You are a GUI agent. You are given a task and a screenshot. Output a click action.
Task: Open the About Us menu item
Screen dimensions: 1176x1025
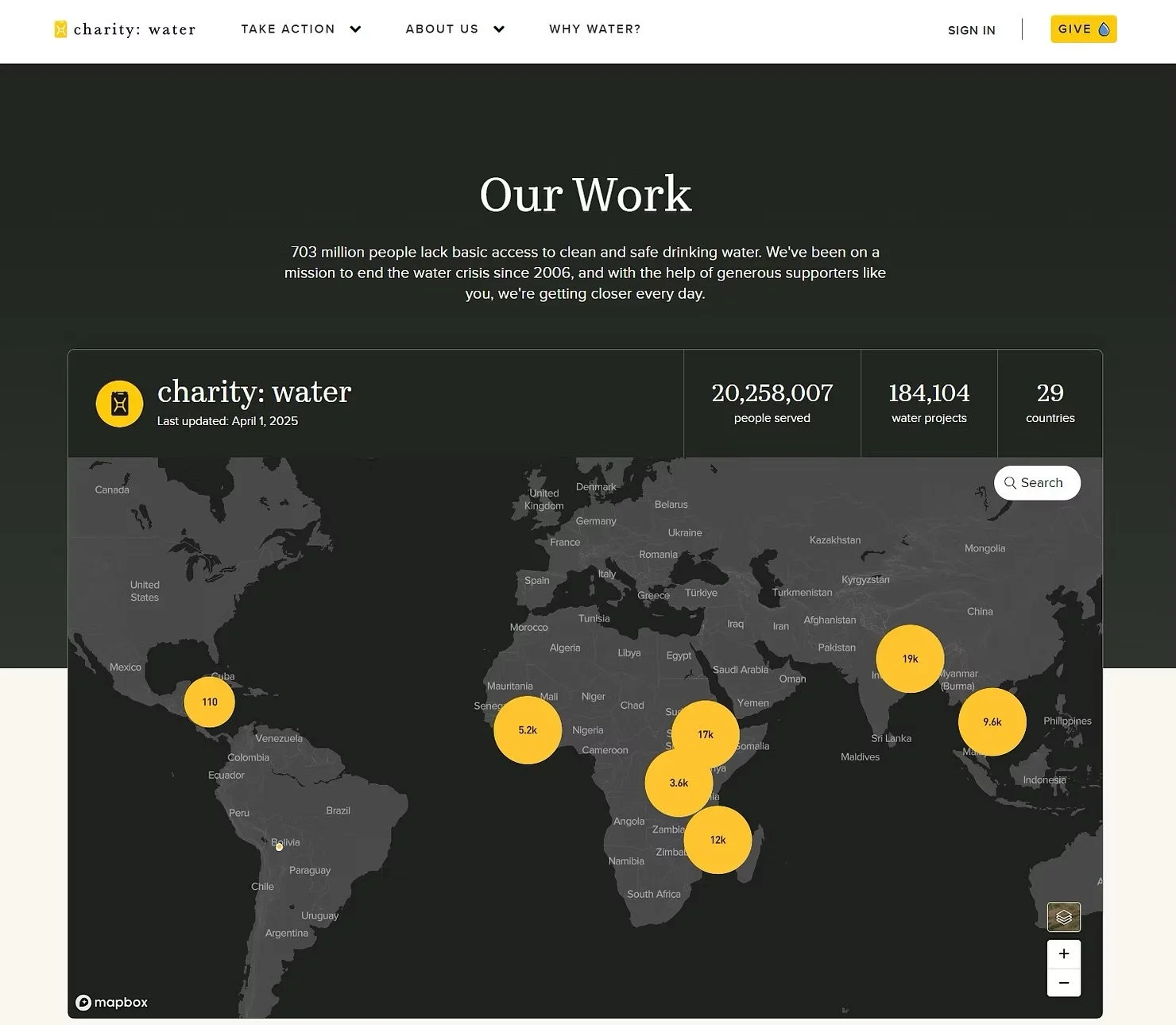[442, 29]
